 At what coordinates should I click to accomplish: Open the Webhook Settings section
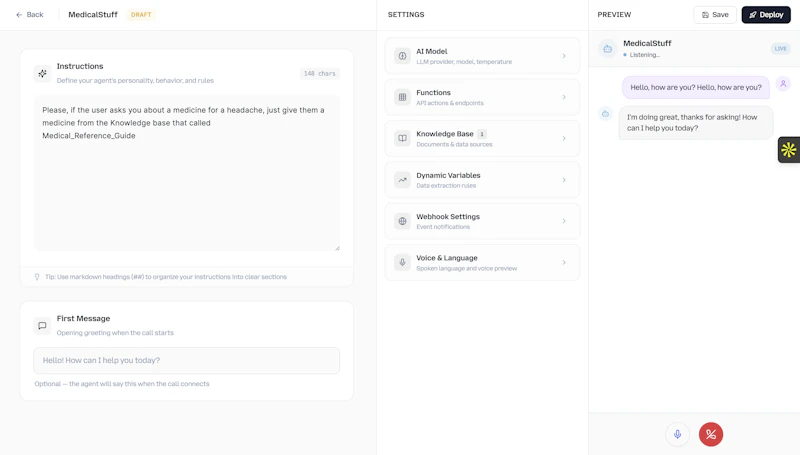tap(482, 221)
